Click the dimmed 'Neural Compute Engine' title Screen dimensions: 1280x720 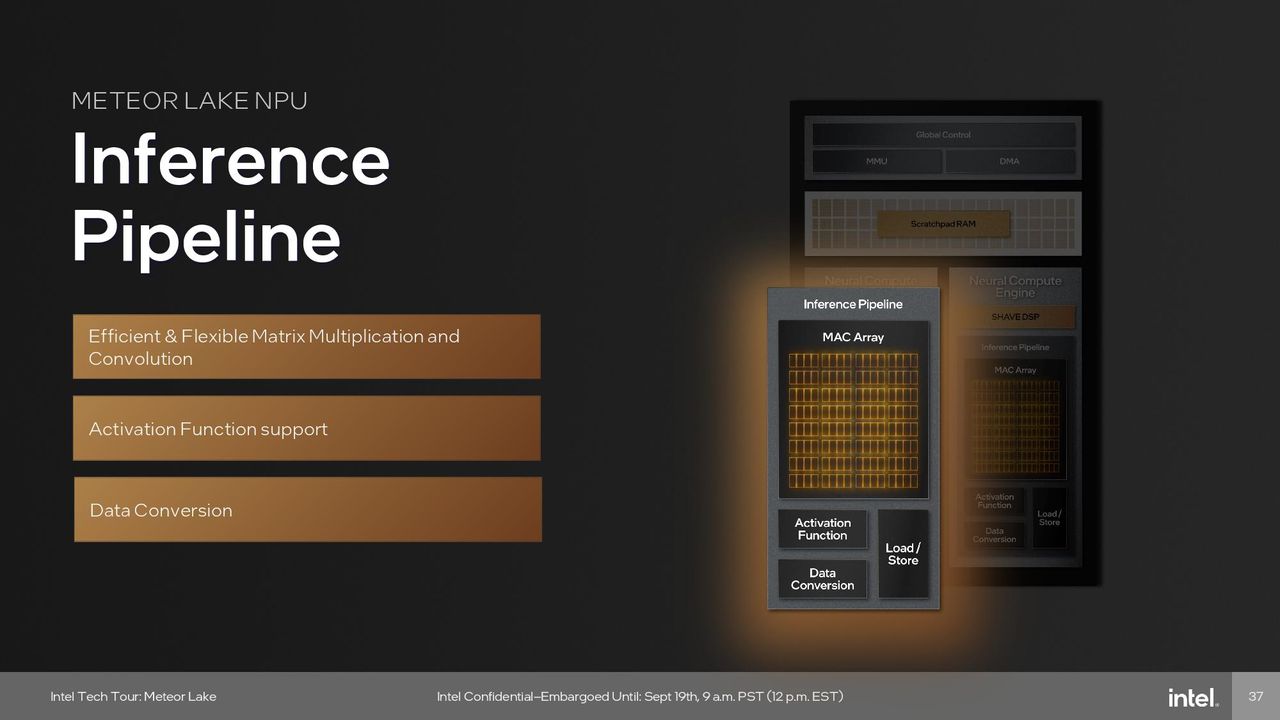pyautogui.click(x=1015, y=287)
